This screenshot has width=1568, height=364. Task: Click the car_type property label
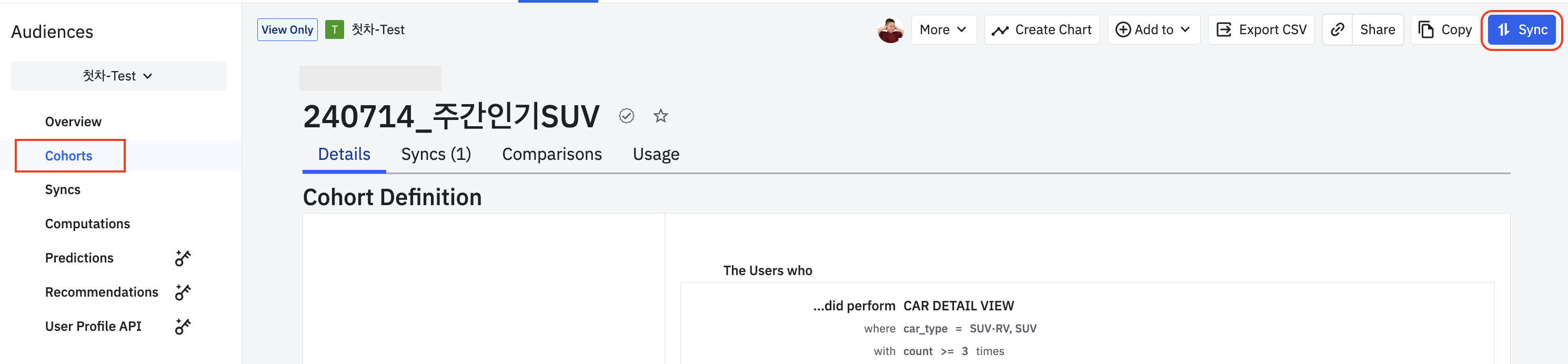pyautogui.click(x=925, y=329)
